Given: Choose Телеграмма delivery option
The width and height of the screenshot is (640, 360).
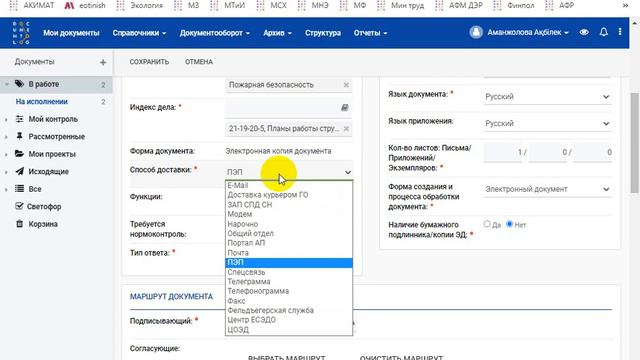Looking at the screenshot, I should (x=289, y=281).
